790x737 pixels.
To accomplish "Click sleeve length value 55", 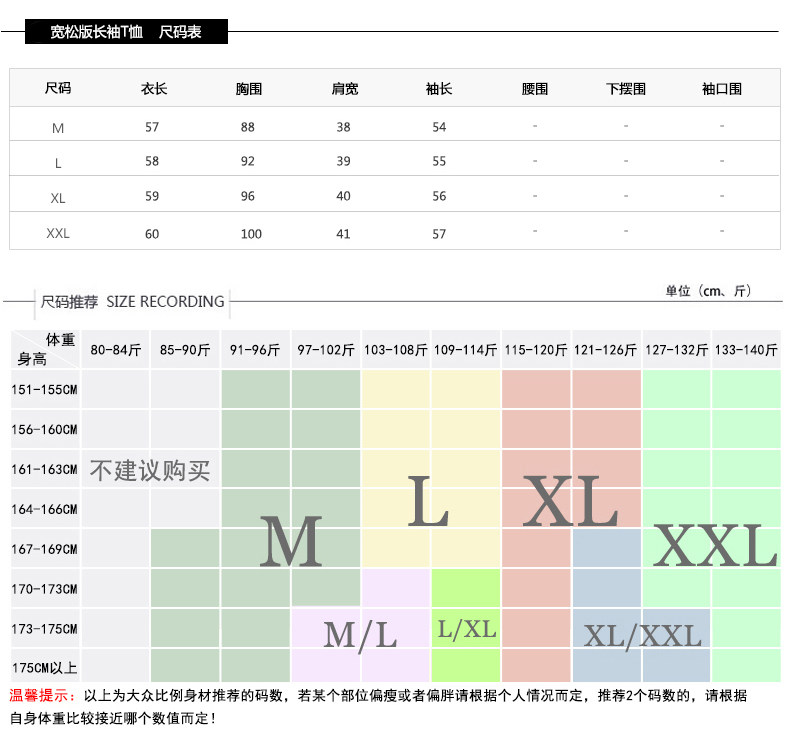I will pyautogui.click(x=439, y=161).
